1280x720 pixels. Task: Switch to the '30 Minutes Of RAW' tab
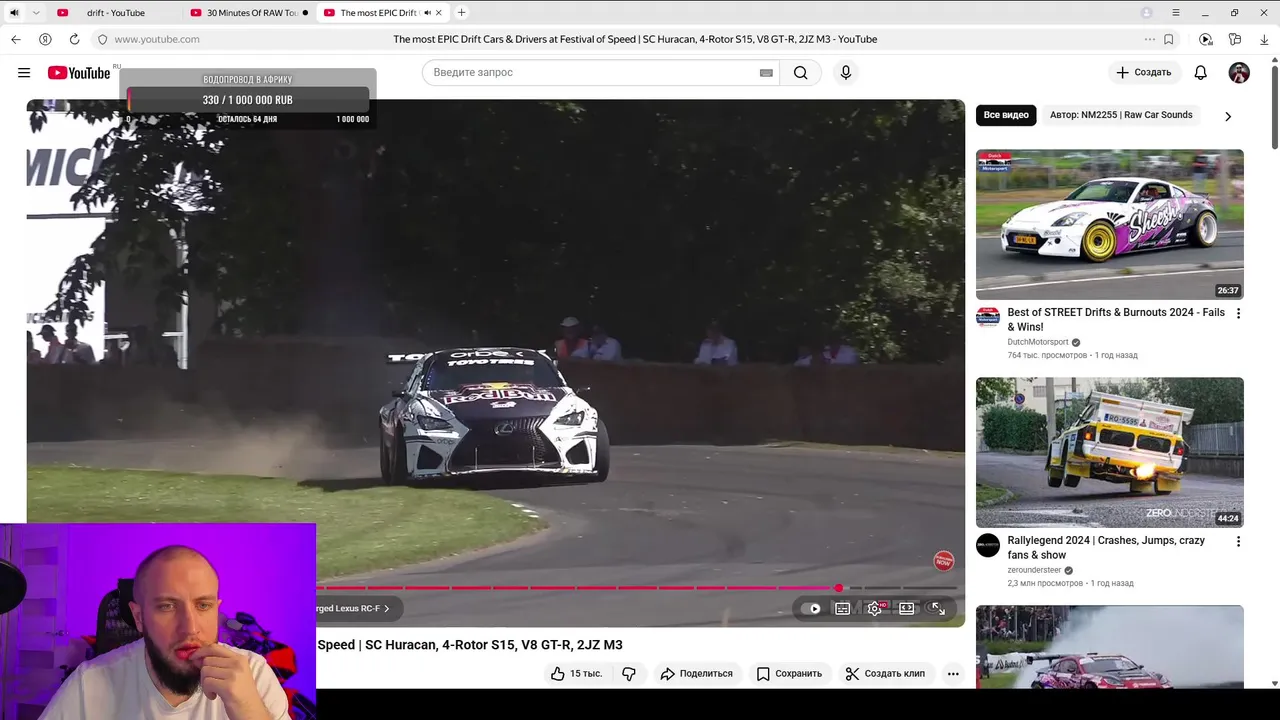coord(250,13)
